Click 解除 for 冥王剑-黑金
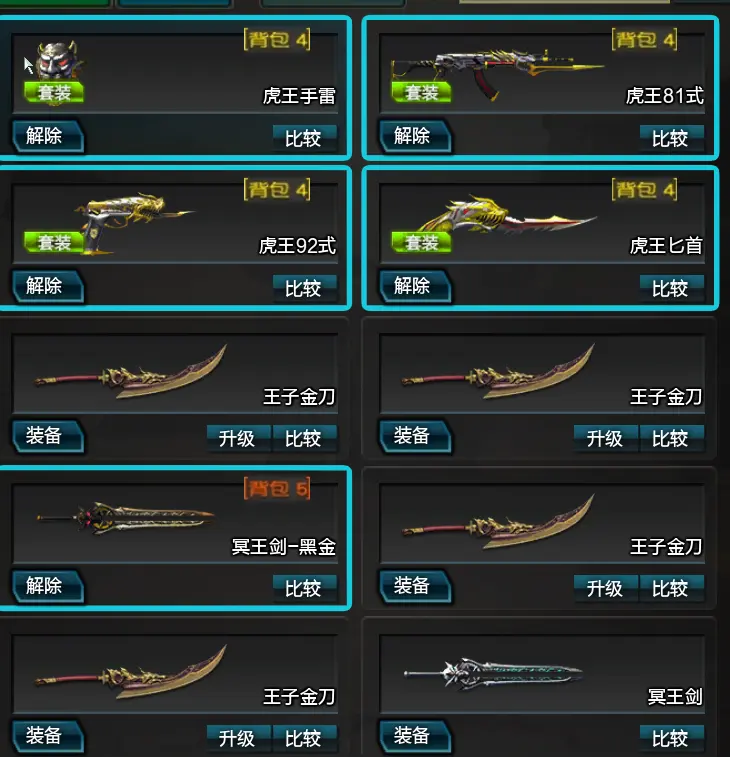This screenshot has height=757, width=730. (48, 586)
